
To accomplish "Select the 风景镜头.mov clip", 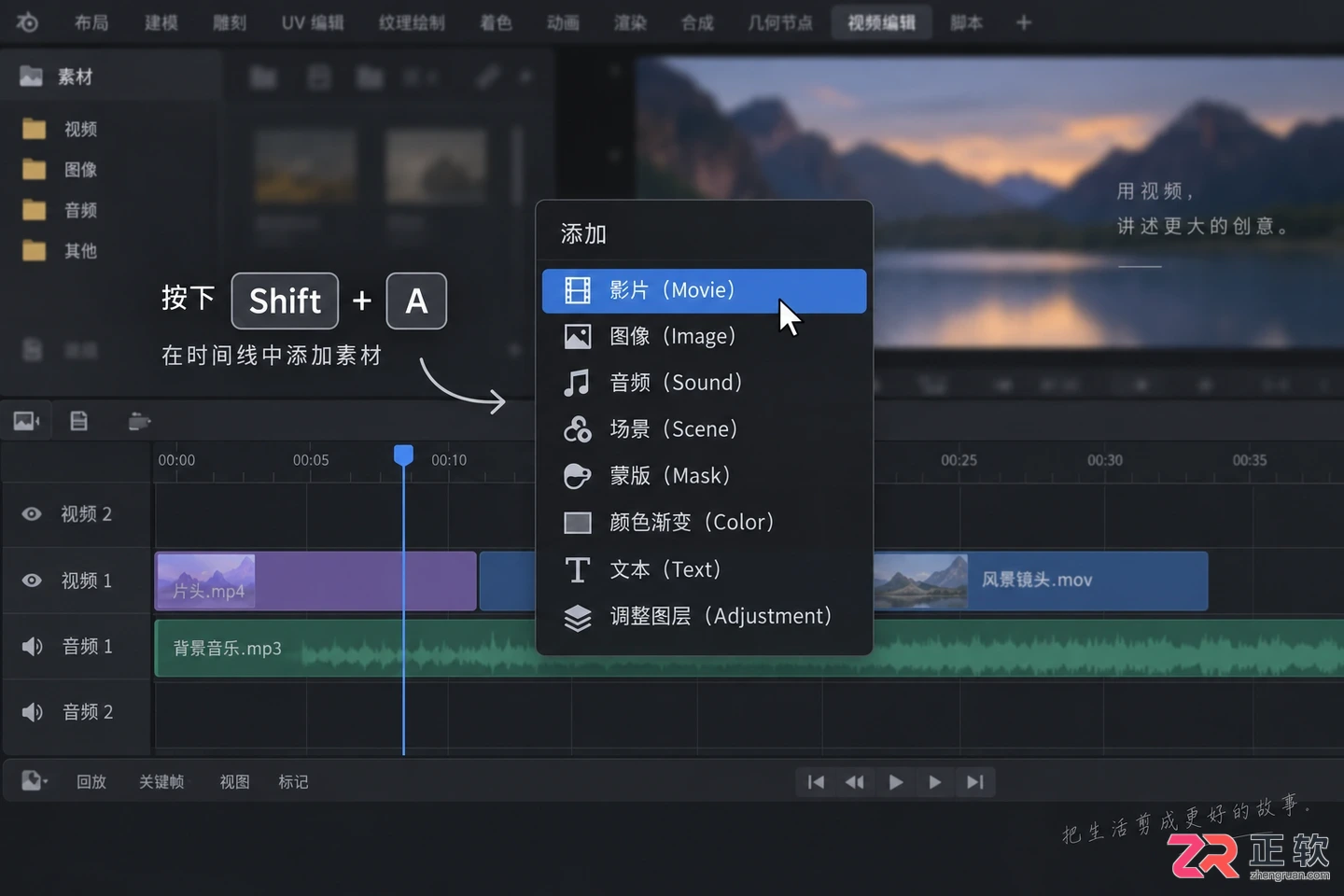I will pyautogui.click(x=1041, y=581).
